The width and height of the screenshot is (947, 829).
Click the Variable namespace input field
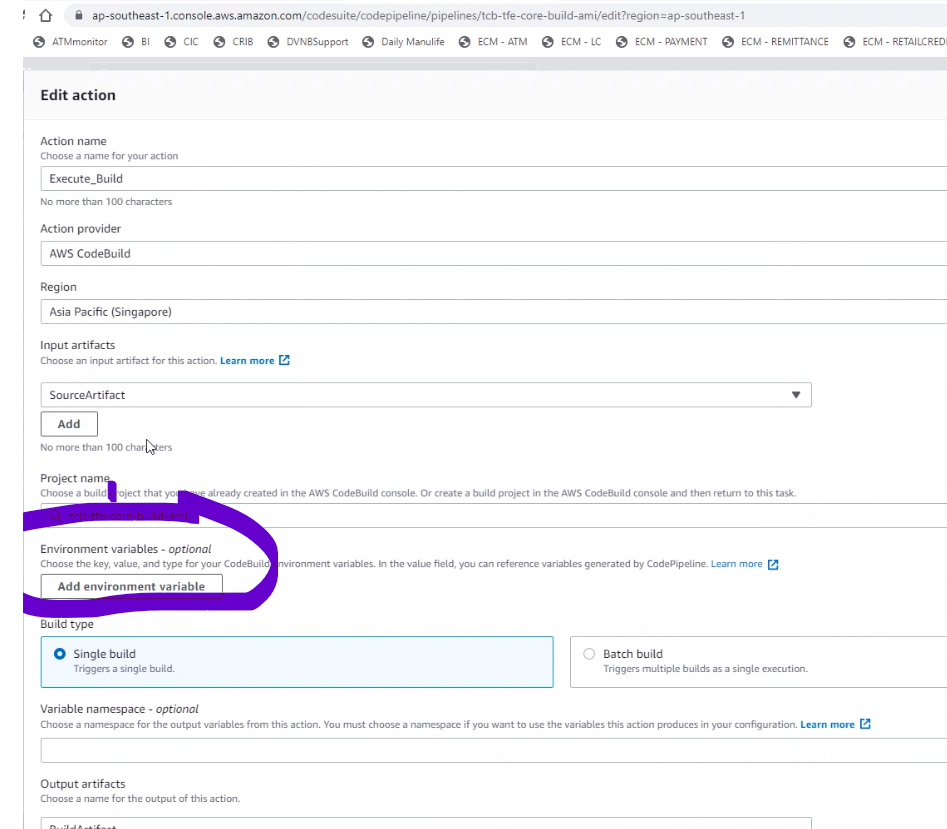click(x=490, y=751)
